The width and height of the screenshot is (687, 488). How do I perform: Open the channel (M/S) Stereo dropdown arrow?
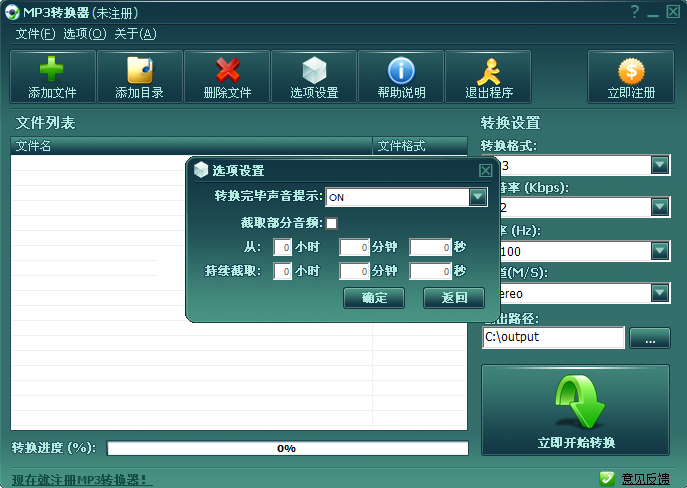coord(660,293)
